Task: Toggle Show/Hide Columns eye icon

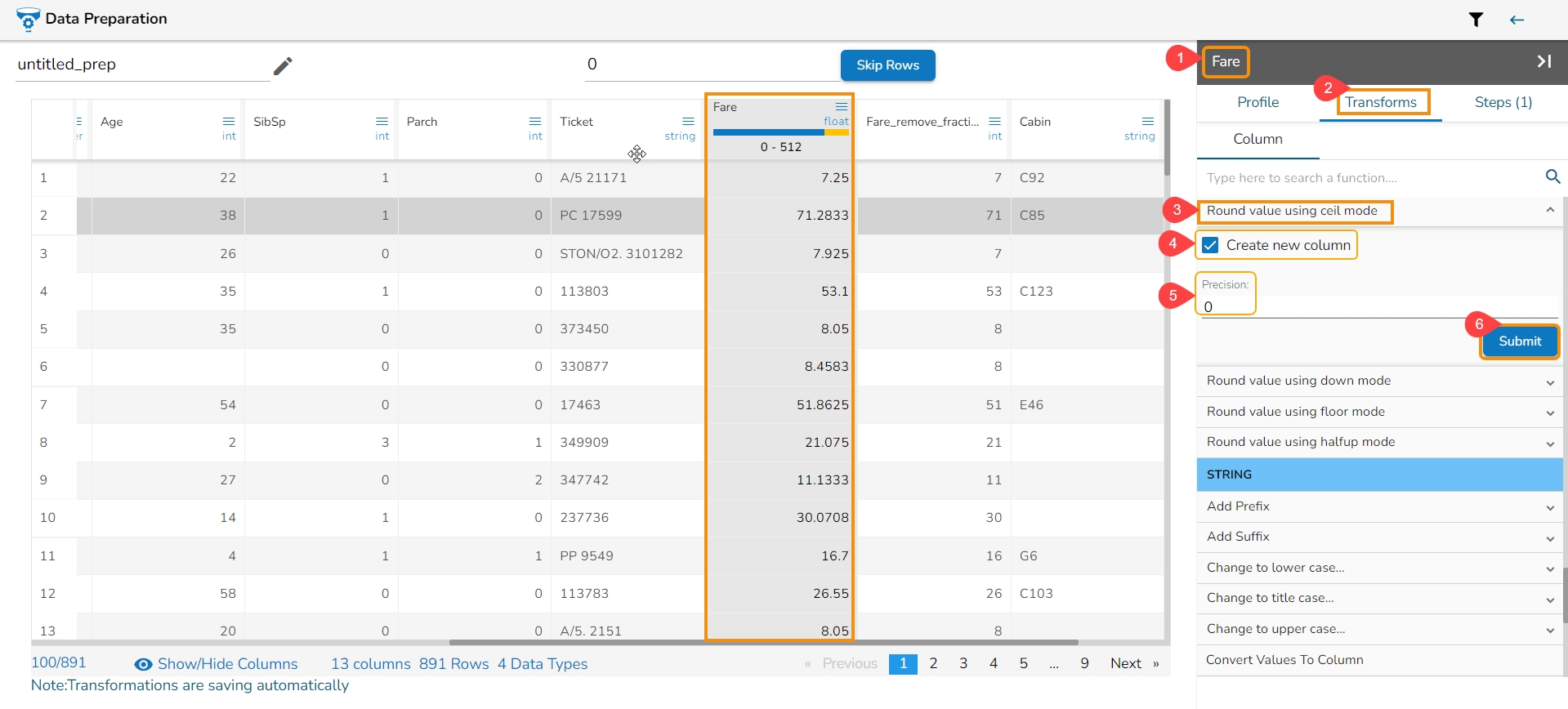Action: click(x=143, y=664)
